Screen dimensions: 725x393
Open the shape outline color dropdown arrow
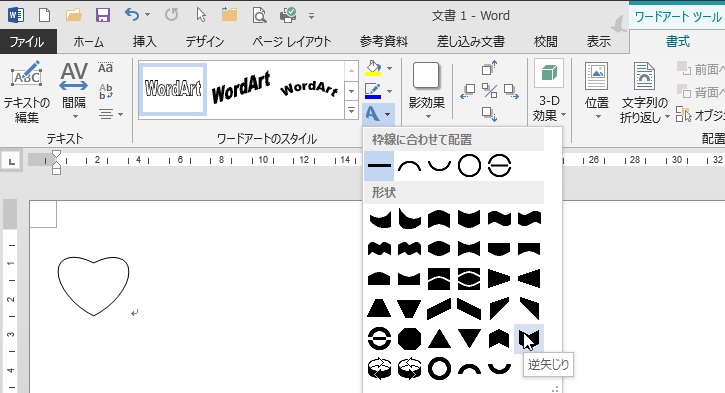389,91
